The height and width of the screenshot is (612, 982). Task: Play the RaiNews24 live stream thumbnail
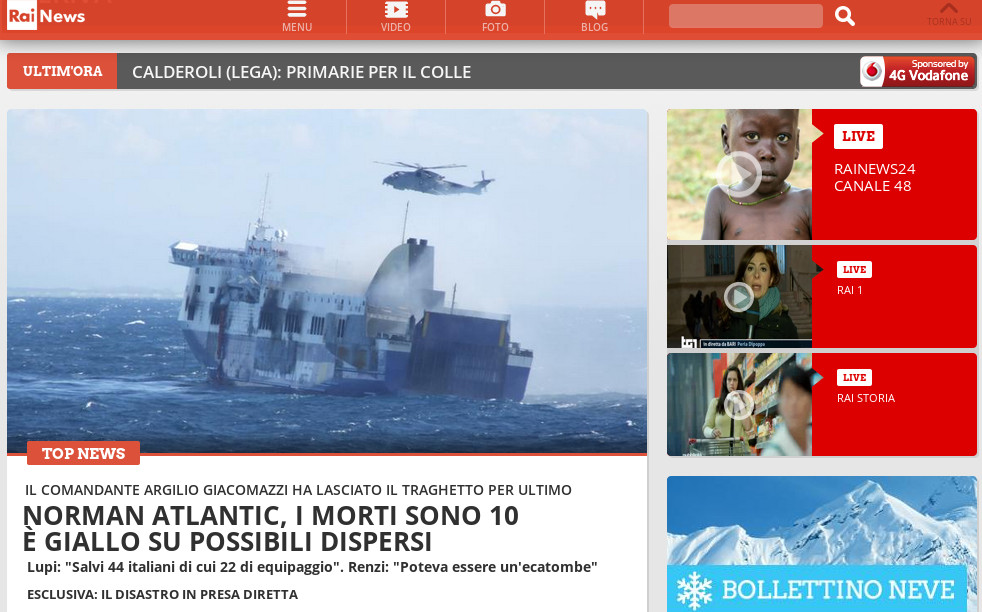tap(739, 174)
